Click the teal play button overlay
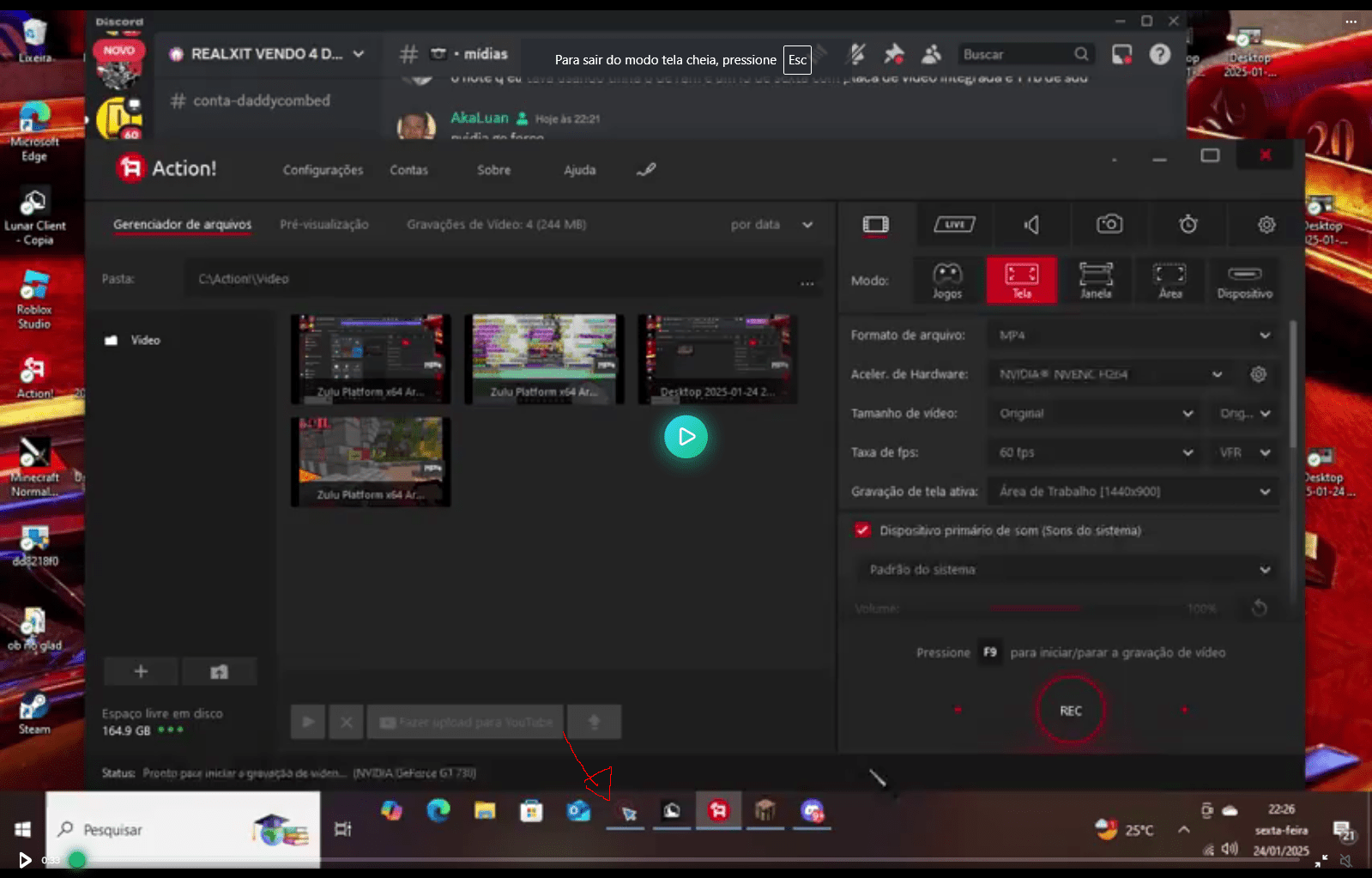The image size is (1372, 878). (x=686, y=436)
